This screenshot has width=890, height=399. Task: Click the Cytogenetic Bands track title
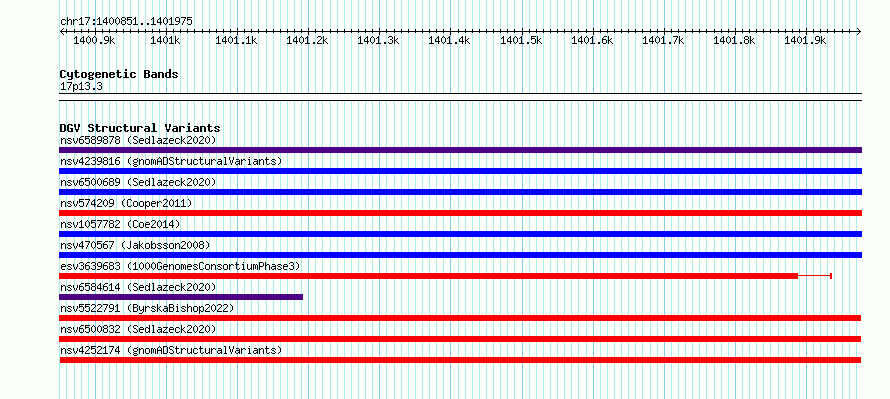(119, 74)
